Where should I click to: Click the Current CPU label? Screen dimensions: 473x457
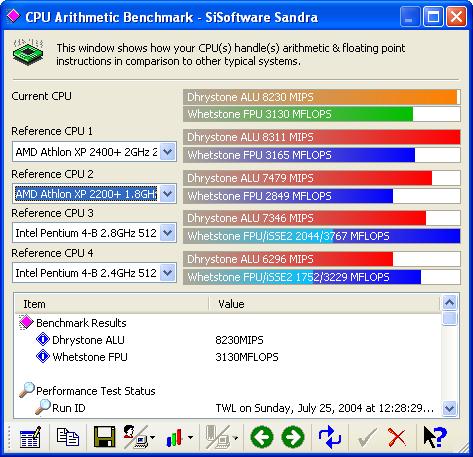(41, 96)
